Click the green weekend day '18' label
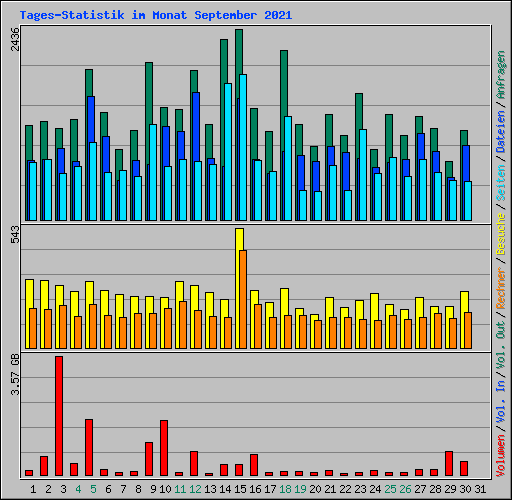512x500 pixels. (285, 489)
